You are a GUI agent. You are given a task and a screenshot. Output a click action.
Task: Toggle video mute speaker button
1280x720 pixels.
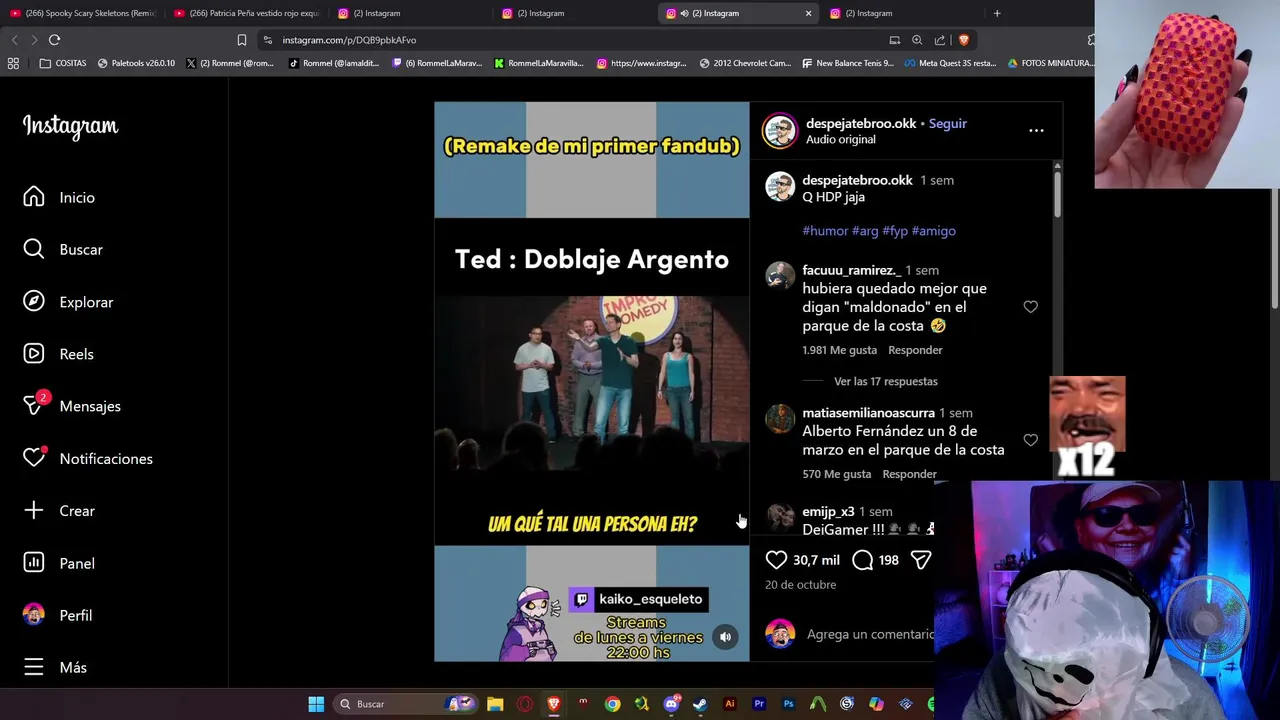pyautogui.click(x=726, y=637)
